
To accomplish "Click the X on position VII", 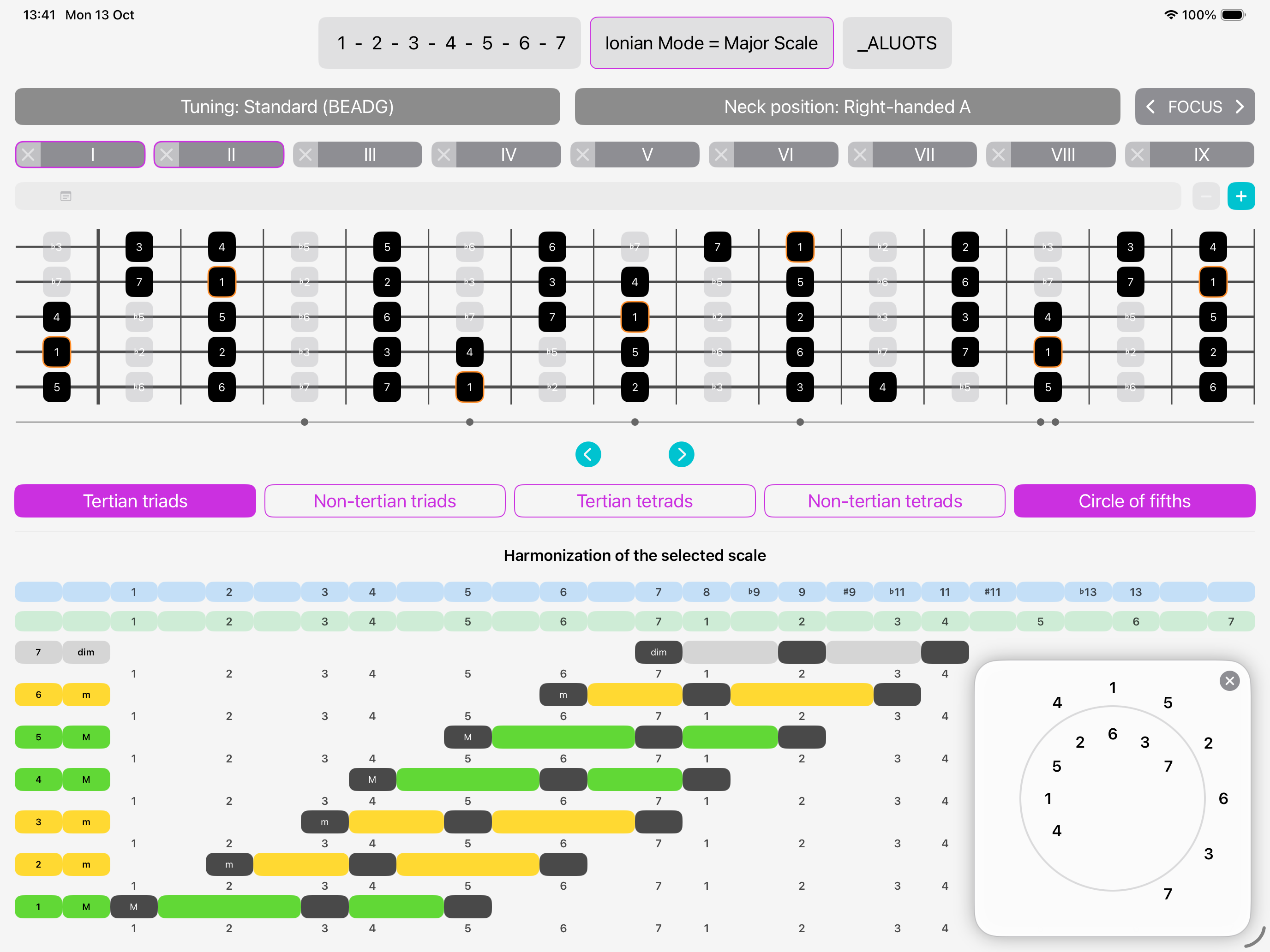I will [859, 155].
